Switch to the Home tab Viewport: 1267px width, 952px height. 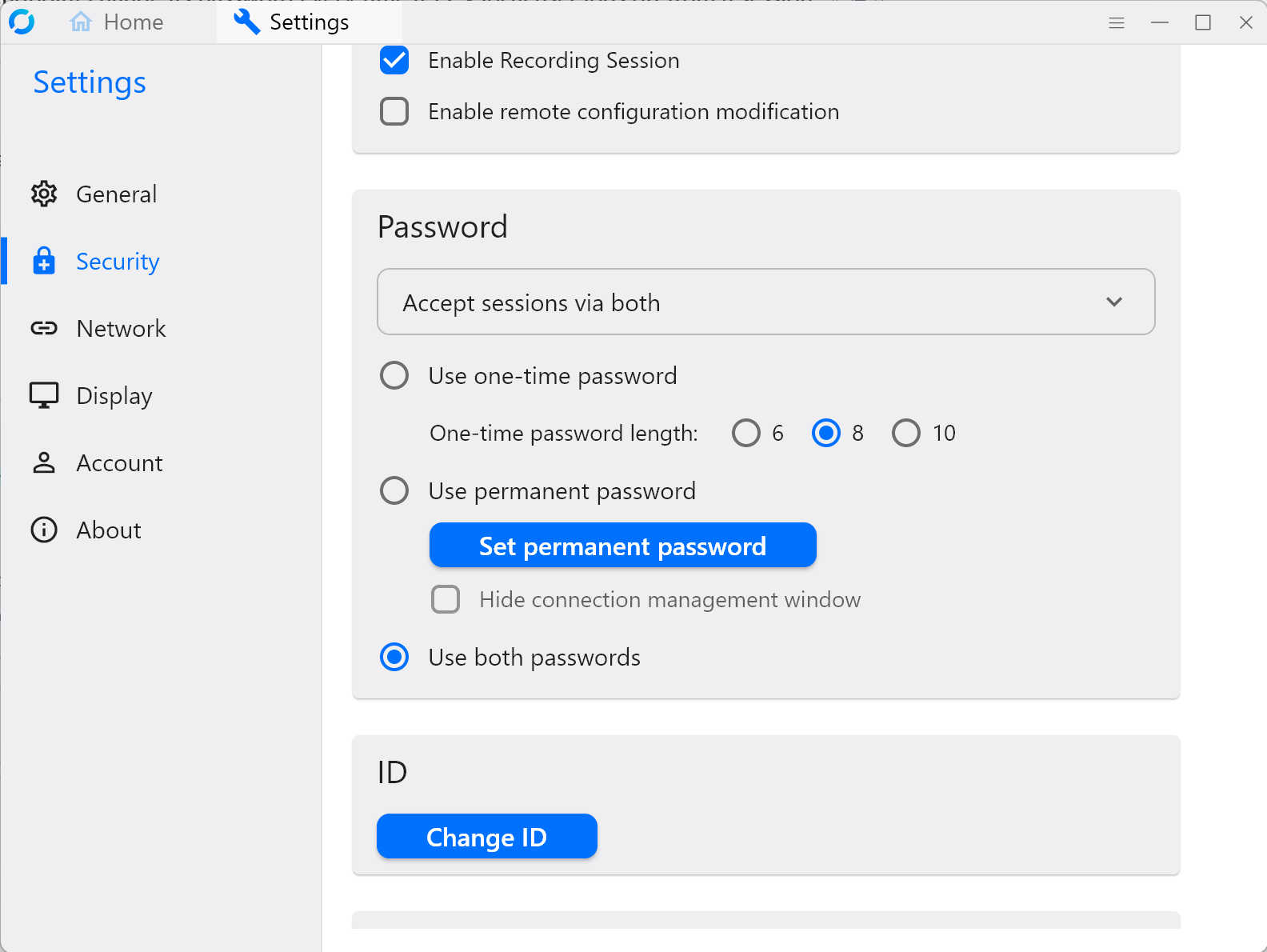click(x=118, y=22)
